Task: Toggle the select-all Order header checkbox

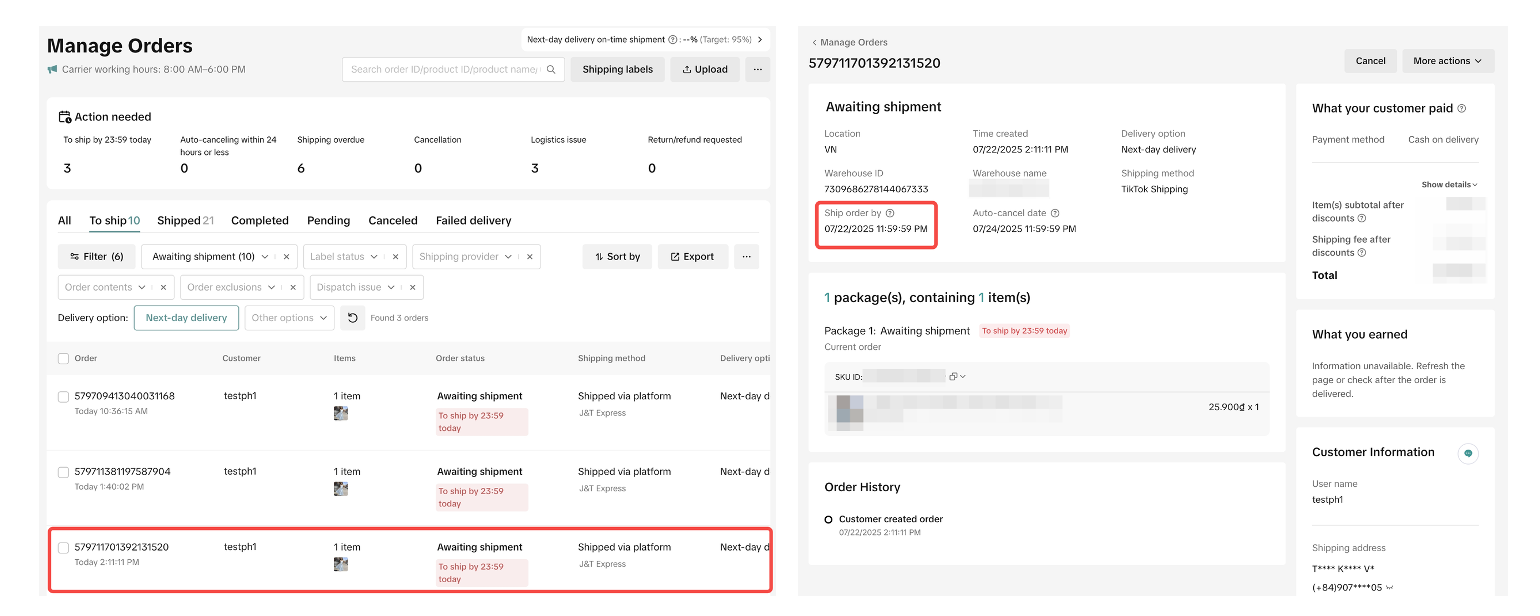Action: [x=64, y=358]
